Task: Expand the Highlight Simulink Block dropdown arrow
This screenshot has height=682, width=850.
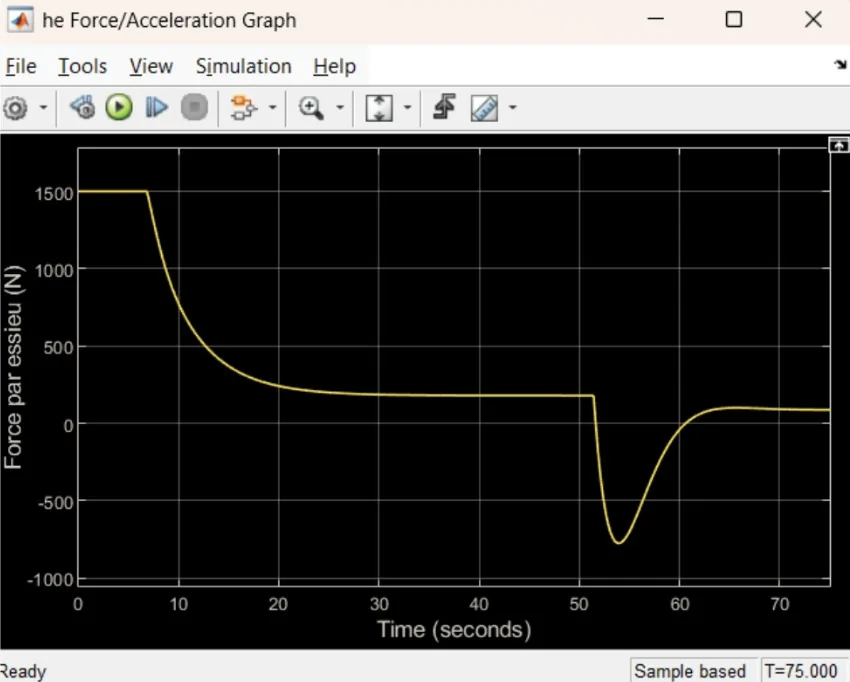Action: pos(273,107)
